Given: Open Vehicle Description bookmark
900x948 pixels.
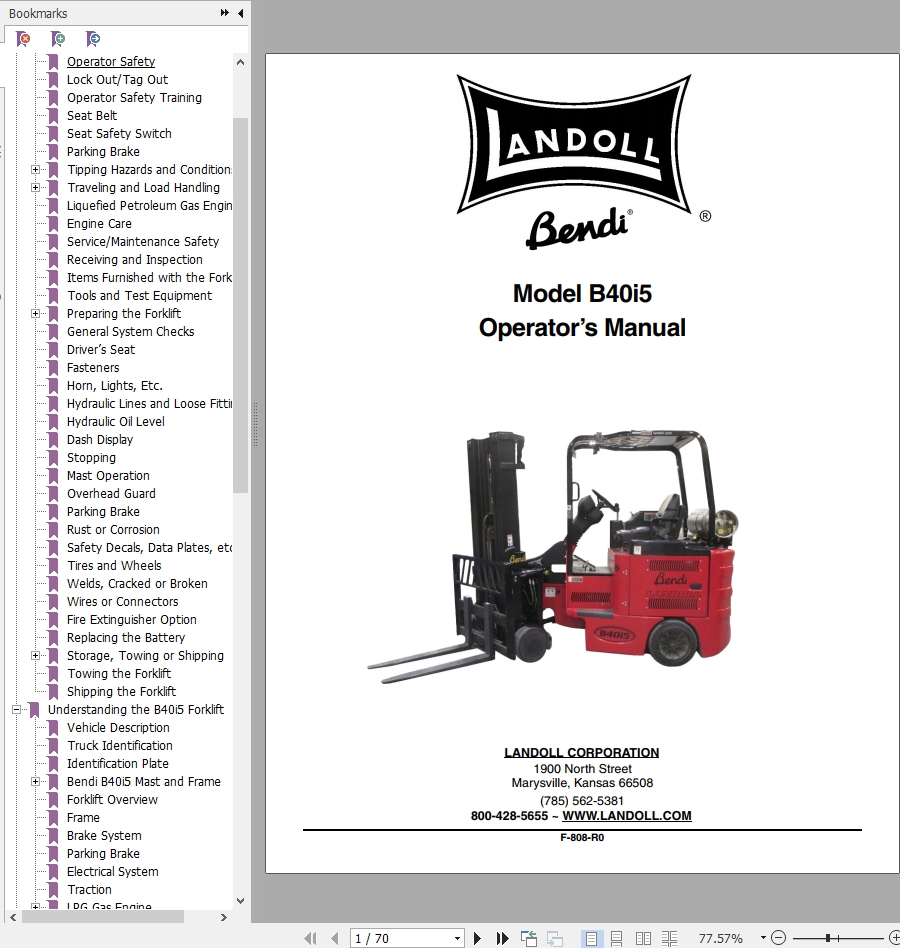Looking at the screenshot, I should coord(118,728).
